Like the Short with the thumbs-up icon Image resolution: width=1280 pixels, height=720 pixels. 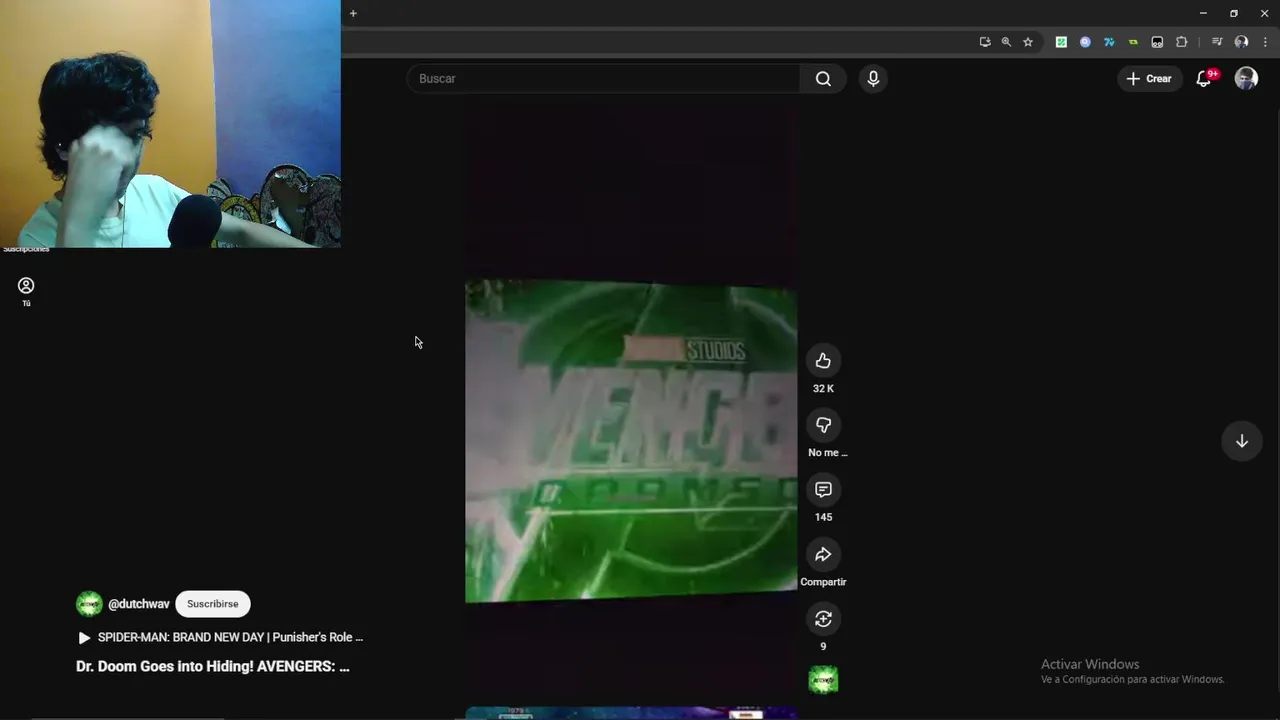click(823, 361)
